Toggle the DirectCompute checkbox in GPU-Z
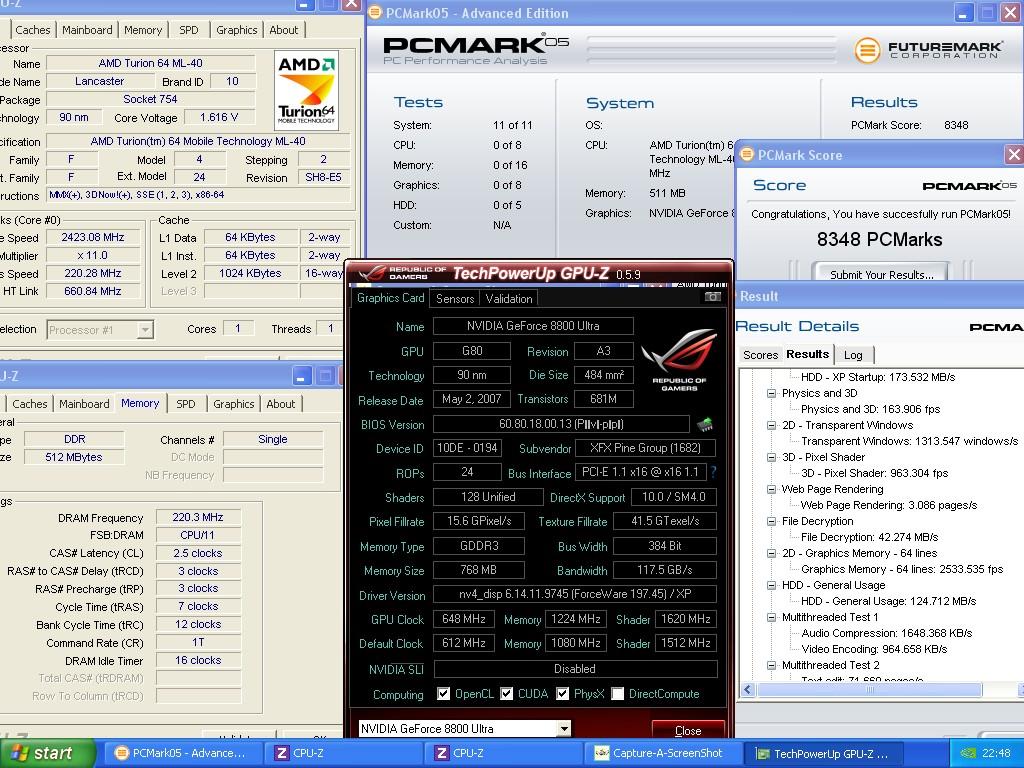Viewport: 1024px width, 768px height. point(617,694)
